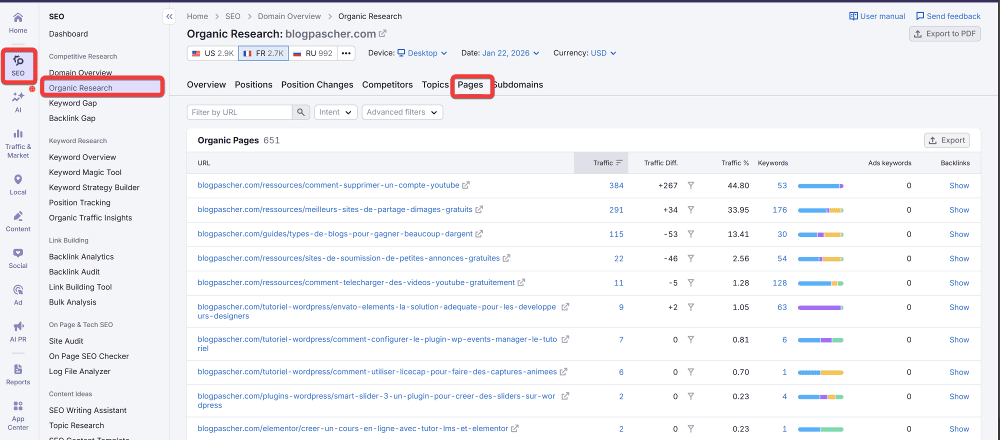Screen dimensions: 1000x440
Task: Open the Position Changes tab
Action: click(317, 85)
